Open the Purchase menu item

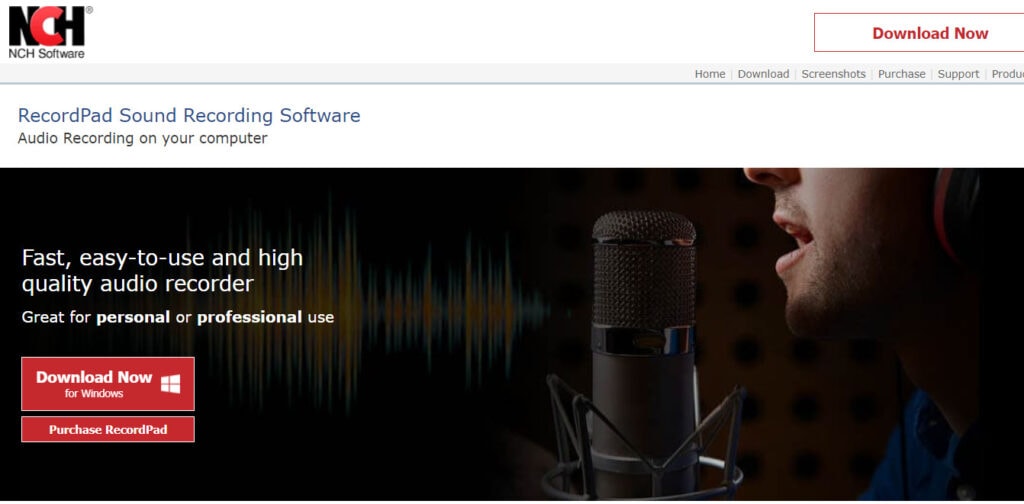click(x=901, y=74)
